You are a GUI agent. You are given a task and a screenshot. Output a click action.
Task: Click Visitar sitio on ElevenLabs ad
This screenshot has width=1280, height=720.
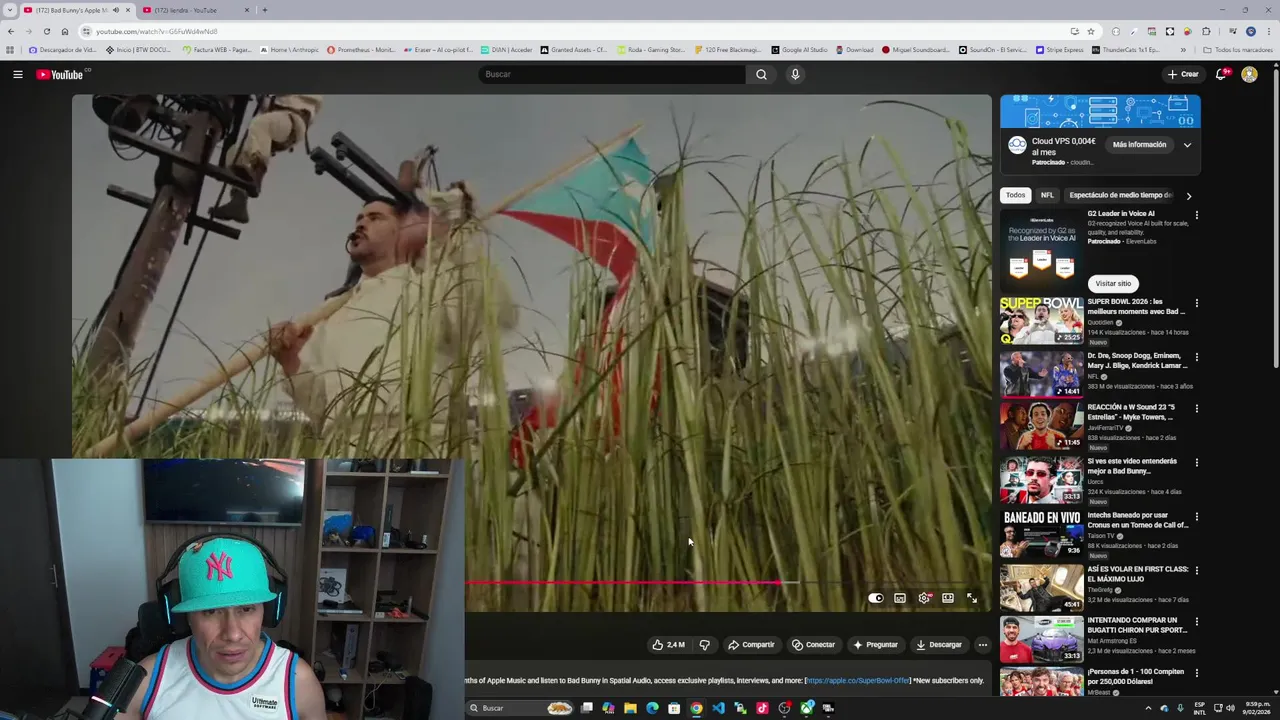[1113, 283]
